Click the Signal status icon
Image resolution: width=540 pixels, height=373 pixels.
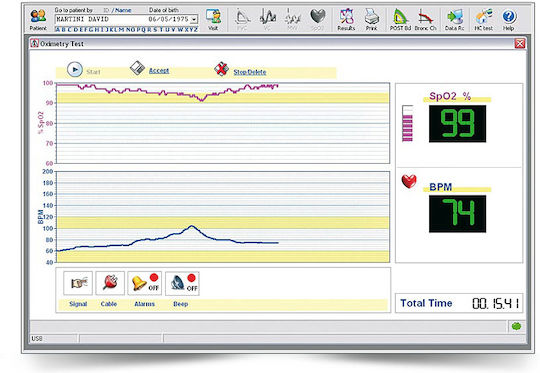tap(78, 283)
